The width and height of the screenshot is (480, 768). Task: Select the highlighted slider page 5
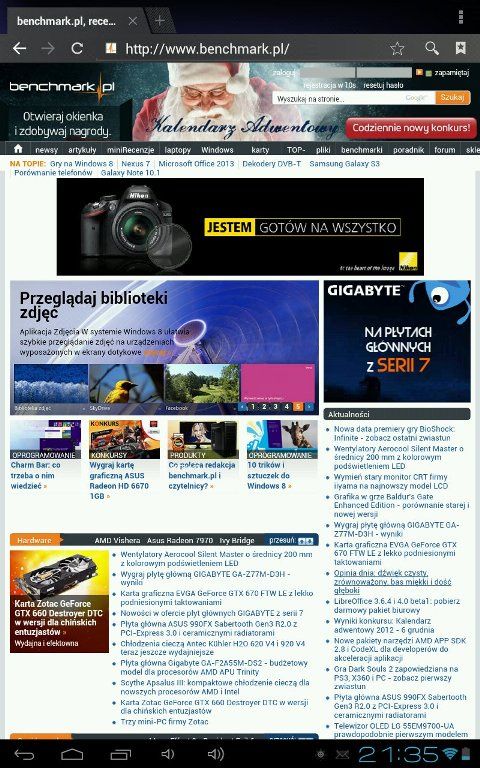tap(298, 407)
